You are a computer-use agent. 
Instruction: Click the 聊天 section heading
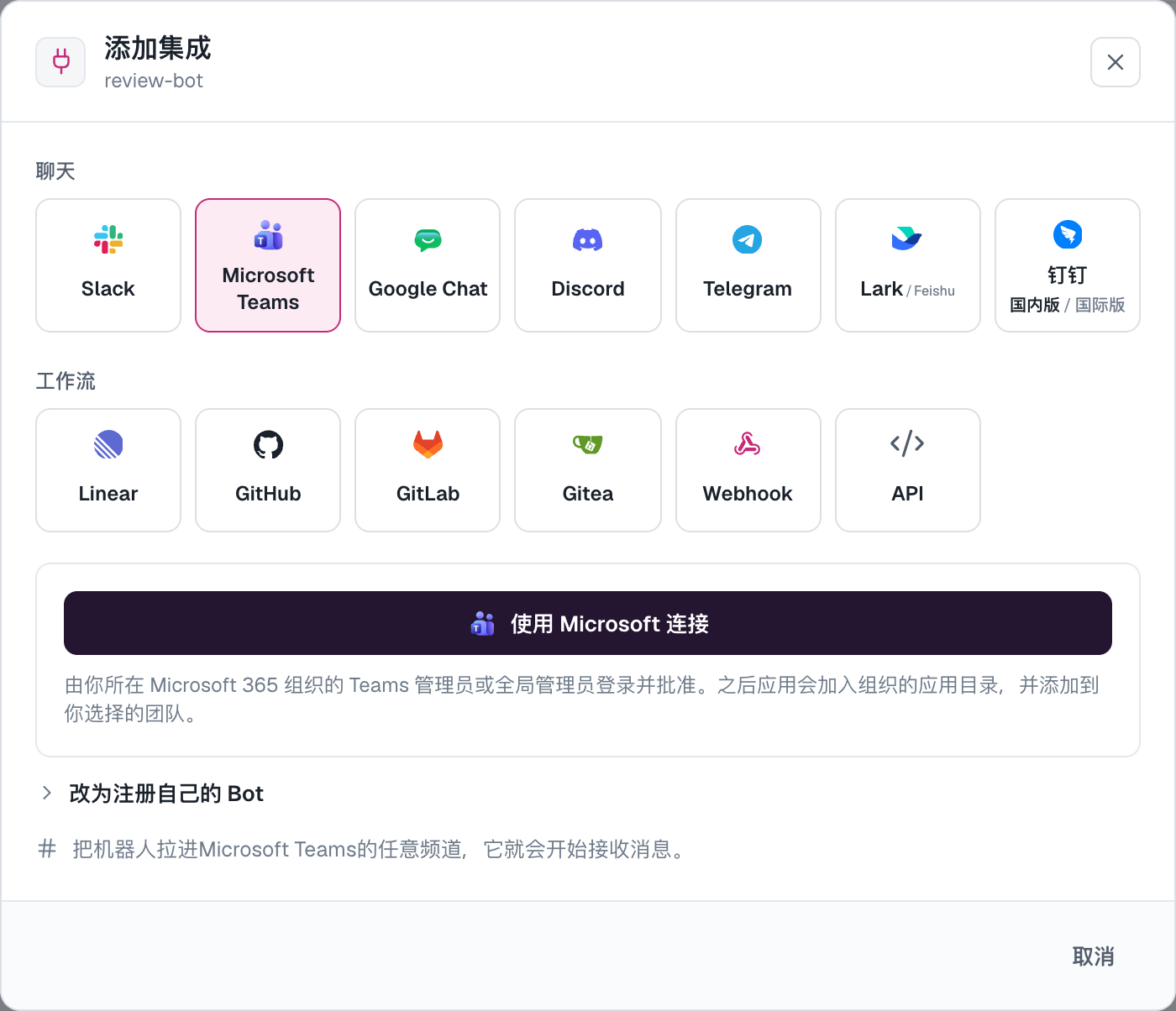tap(55, 171)
